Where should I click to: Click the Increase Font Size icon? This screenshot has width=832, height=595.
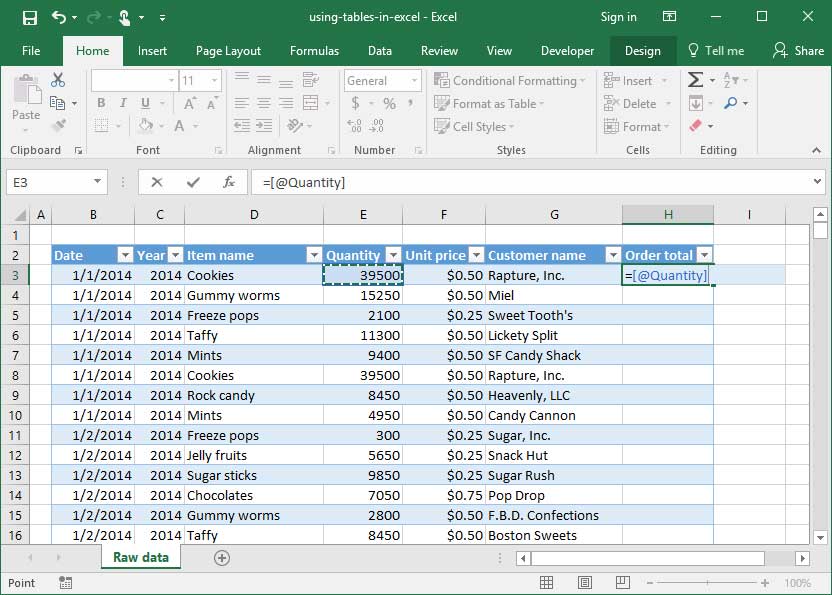click(x=189, y=104)
